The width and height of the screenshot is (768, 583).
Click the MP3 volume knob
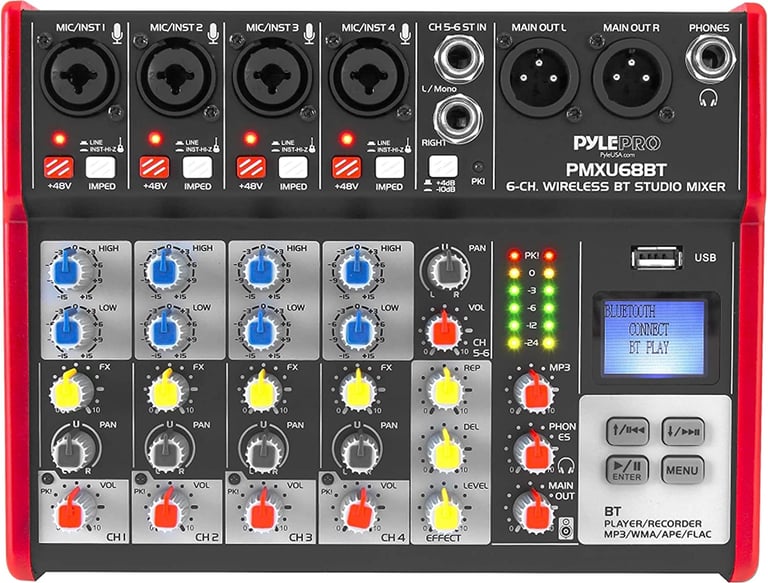click(534, 391)
